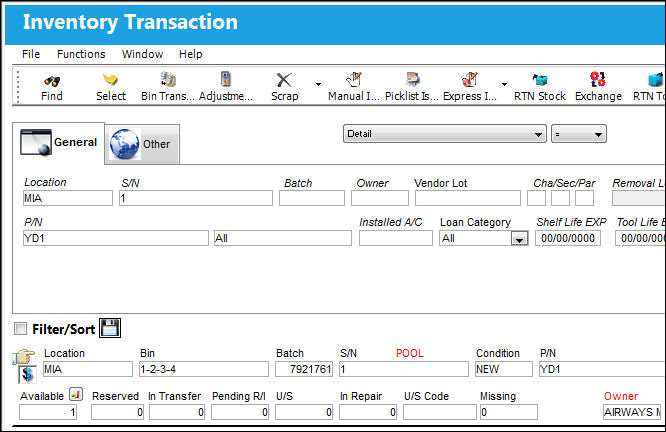
Task: Expand the arrow next to Scrap
Action: (x=318, y=84)
